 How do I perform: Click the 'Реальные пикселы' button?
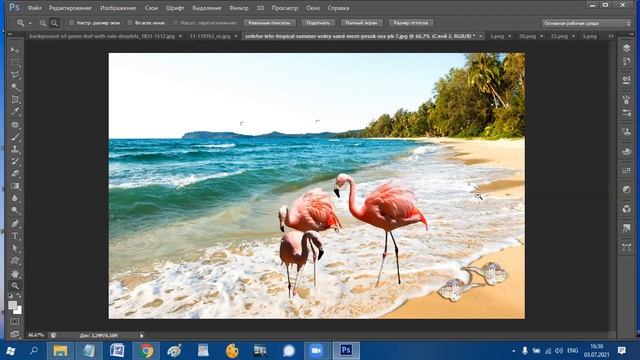coord(269,23)
